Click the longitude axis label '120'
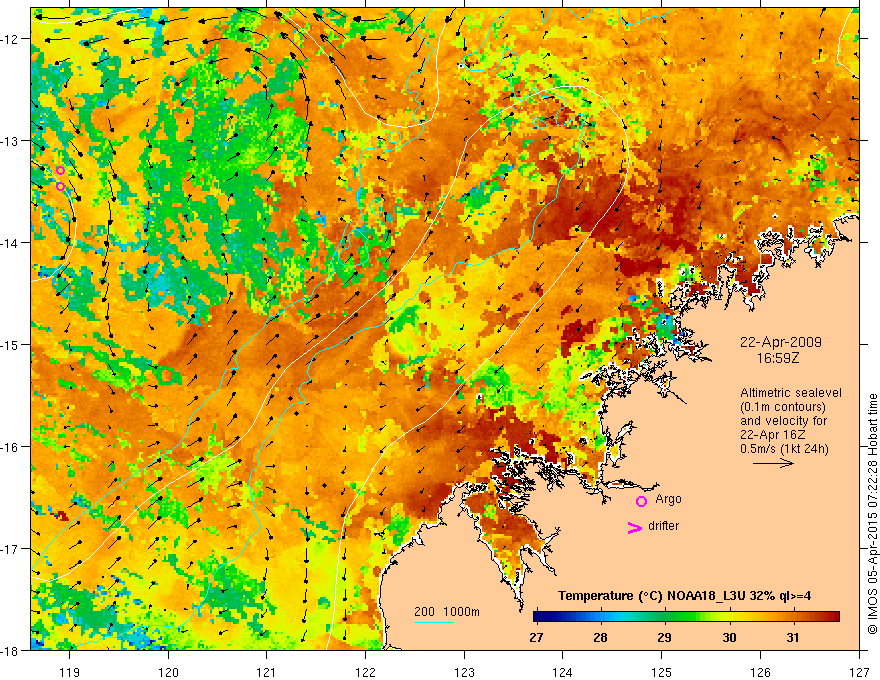 tap(168, 672)
